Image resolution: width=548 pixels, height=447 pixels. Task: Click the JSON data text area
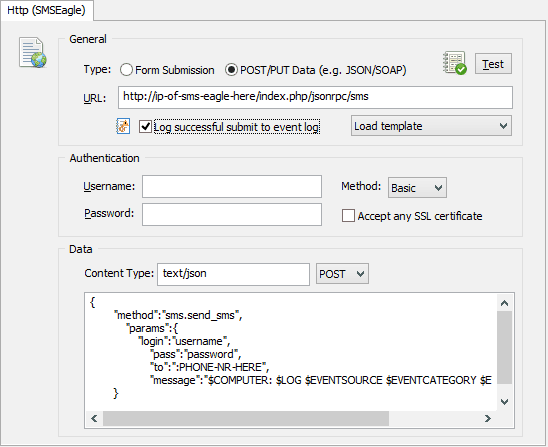click(x=291, y=352)
